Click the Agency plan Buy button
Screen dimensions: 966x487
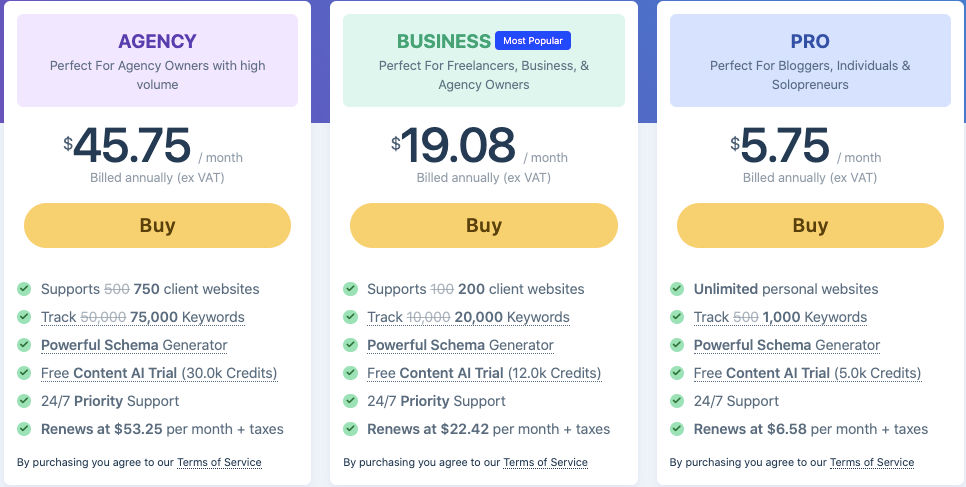tap(157, 226)
